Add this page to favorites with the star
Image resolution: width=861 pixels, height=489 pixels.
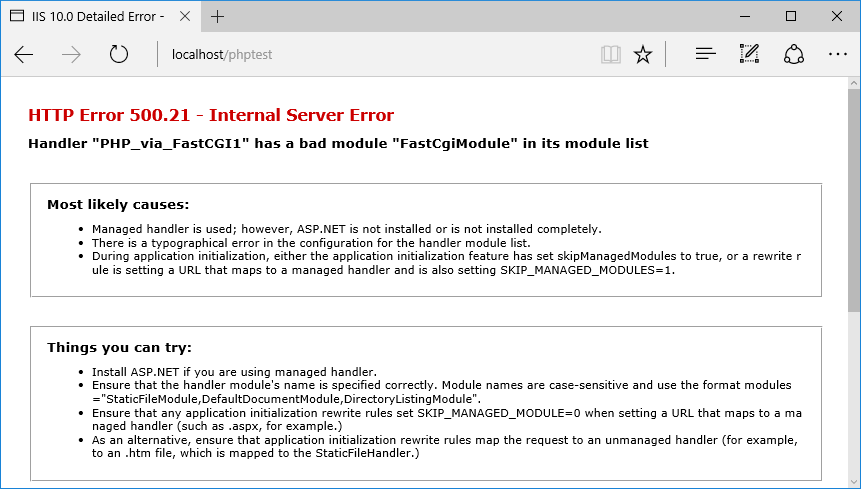(x=643, y=54)
